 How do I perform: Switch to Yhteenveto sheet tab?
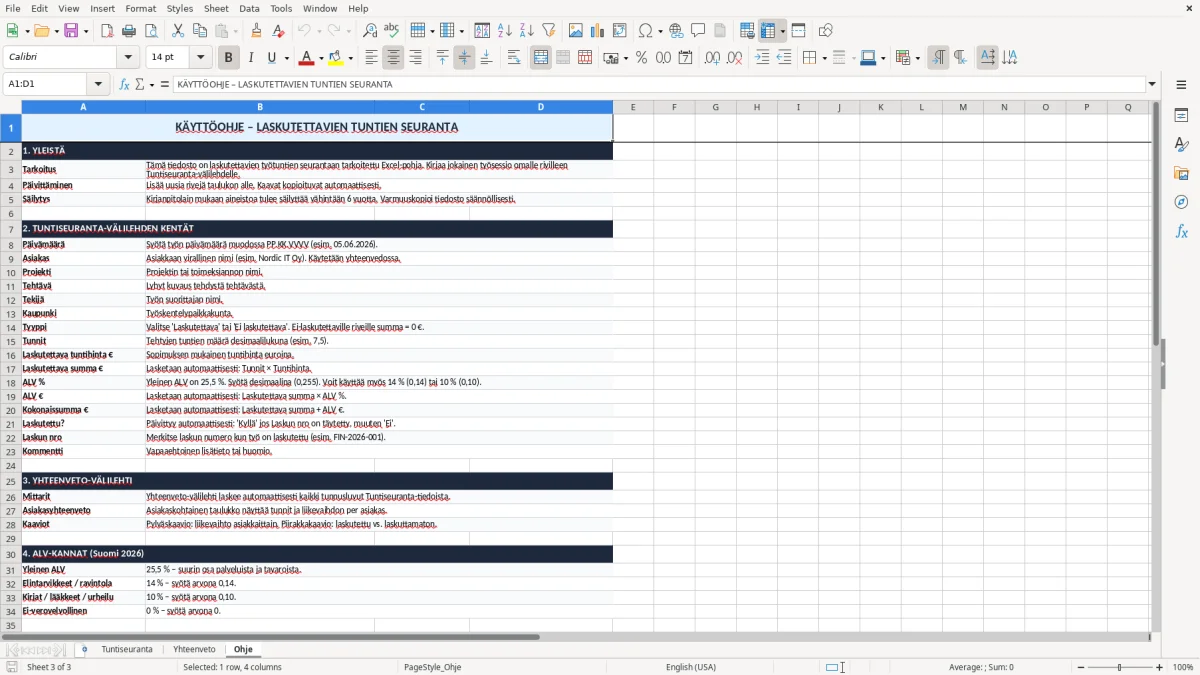194,649
